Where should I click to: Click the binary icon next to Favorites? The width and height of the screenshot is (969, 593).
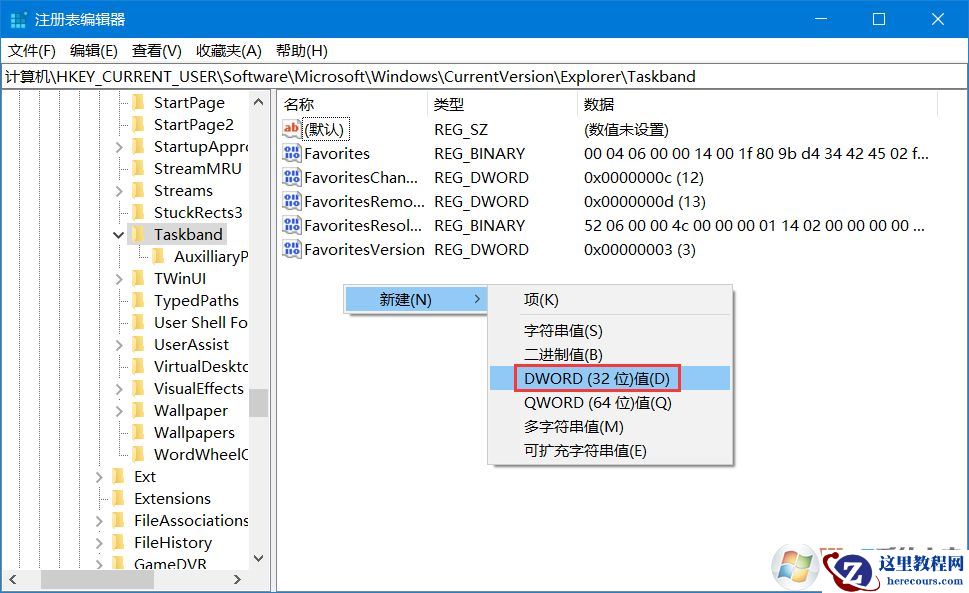pos(290,153)
